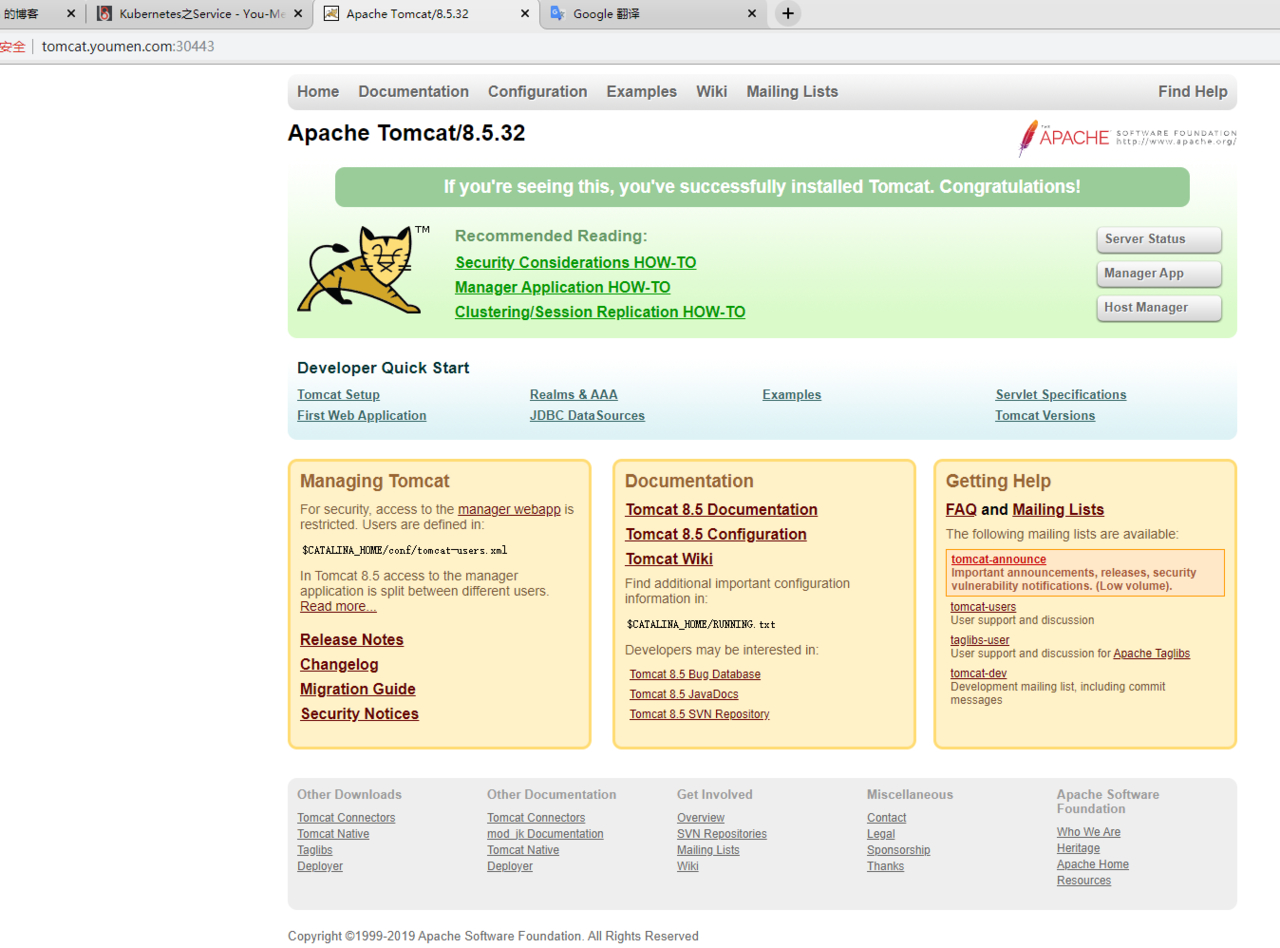The image size is (1280, 948).
Task: Click the Tomcat cat logo image
Action: [364, 269]
